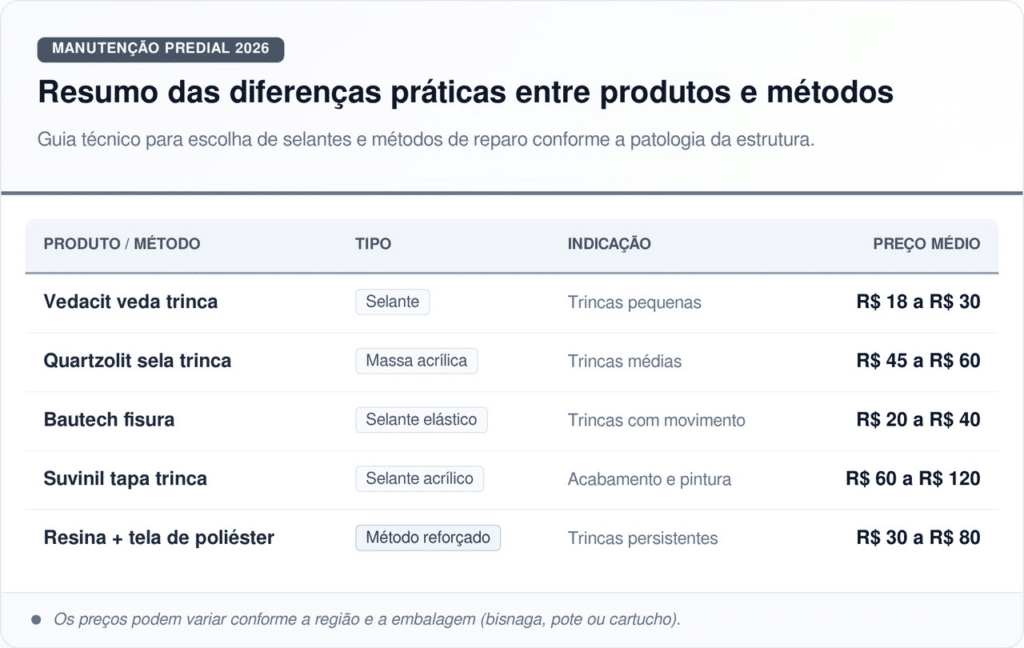The image size is (1024, 648).
Task: Click the R$ 60 a R$ 120 price
Action: [x=913, y=479]
